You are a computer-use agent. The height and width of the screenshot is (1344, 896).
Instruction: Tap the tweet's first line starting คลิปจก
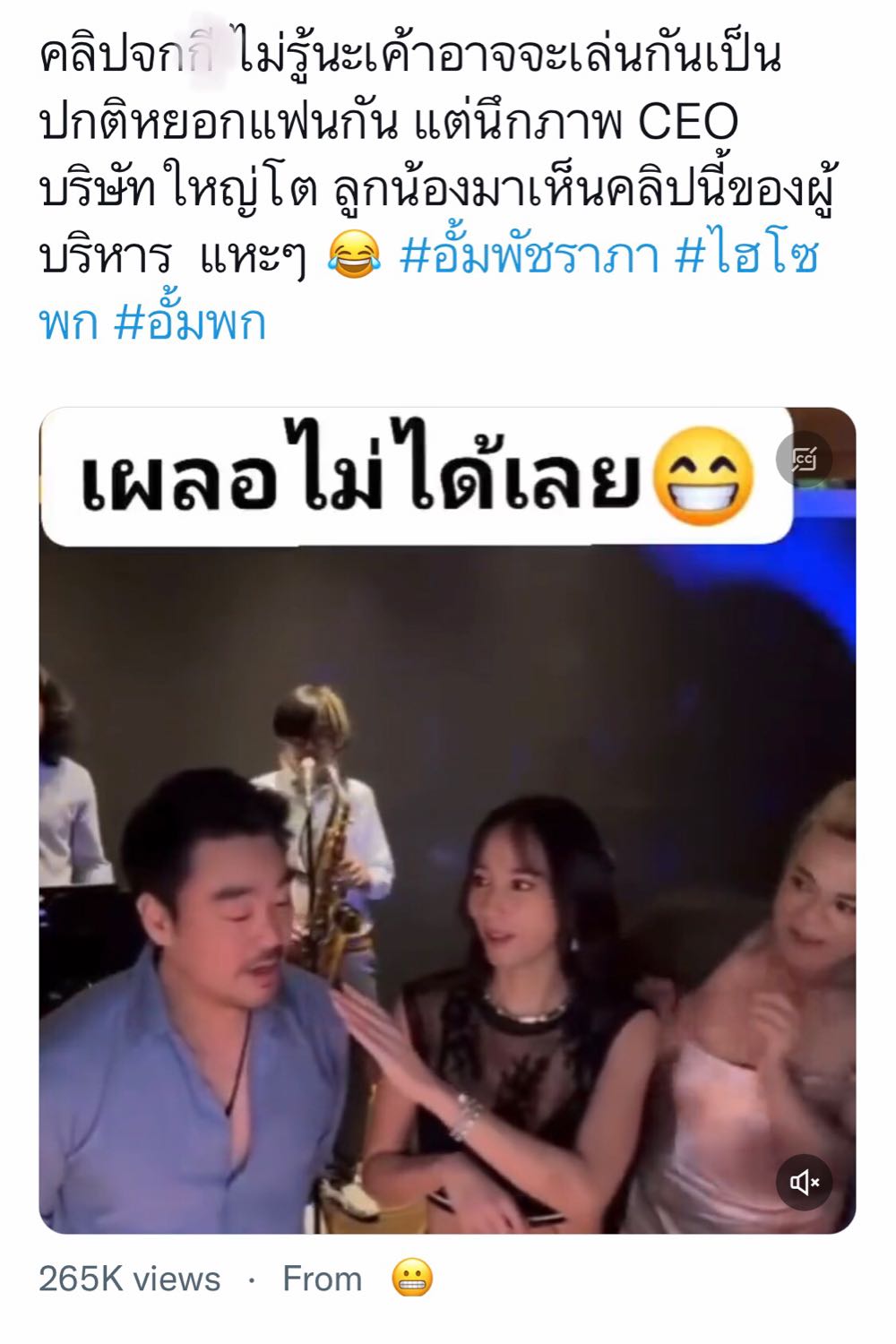coord(411,56)
